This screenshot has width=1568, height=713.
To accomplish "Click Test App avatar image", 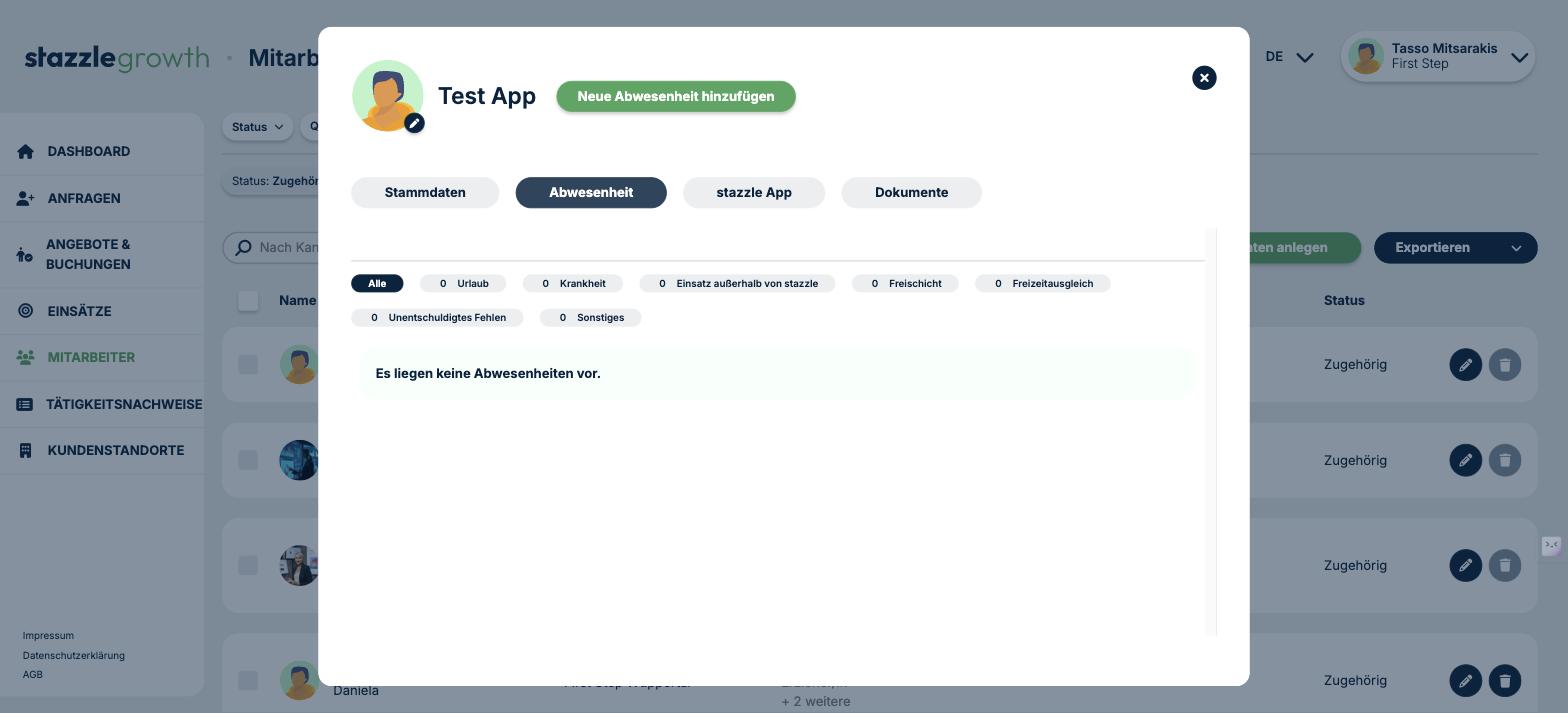I will click(x=388, y=96).
